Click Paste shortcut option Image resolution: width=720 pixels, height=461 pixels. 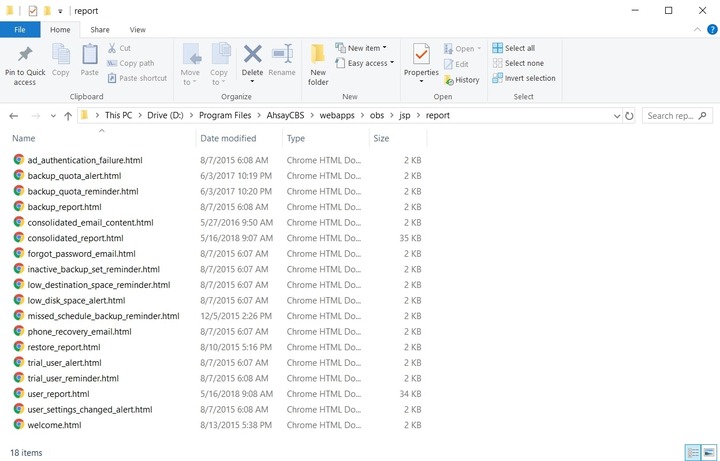click(x=137, y=78)
